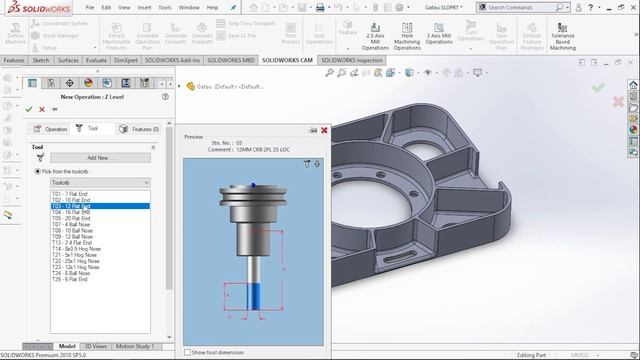640x360 pixels.
Task: Open Tolerance Based Machining
Action: 562,36
